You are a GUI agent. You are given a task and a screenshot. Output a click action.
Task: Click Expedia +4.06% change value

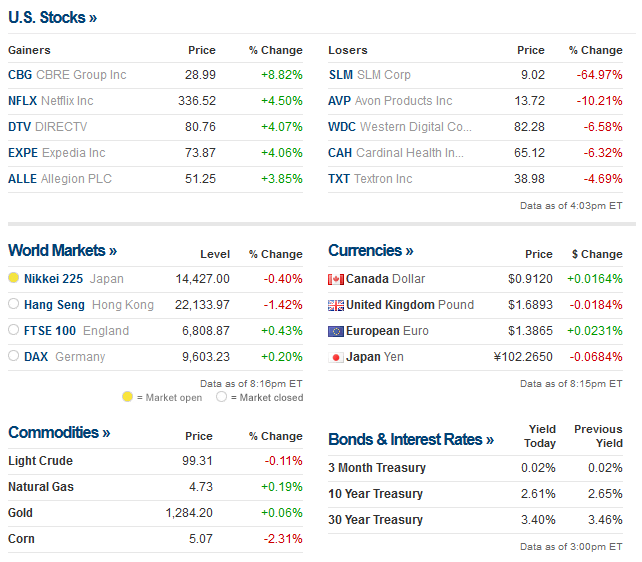(282, 153)
